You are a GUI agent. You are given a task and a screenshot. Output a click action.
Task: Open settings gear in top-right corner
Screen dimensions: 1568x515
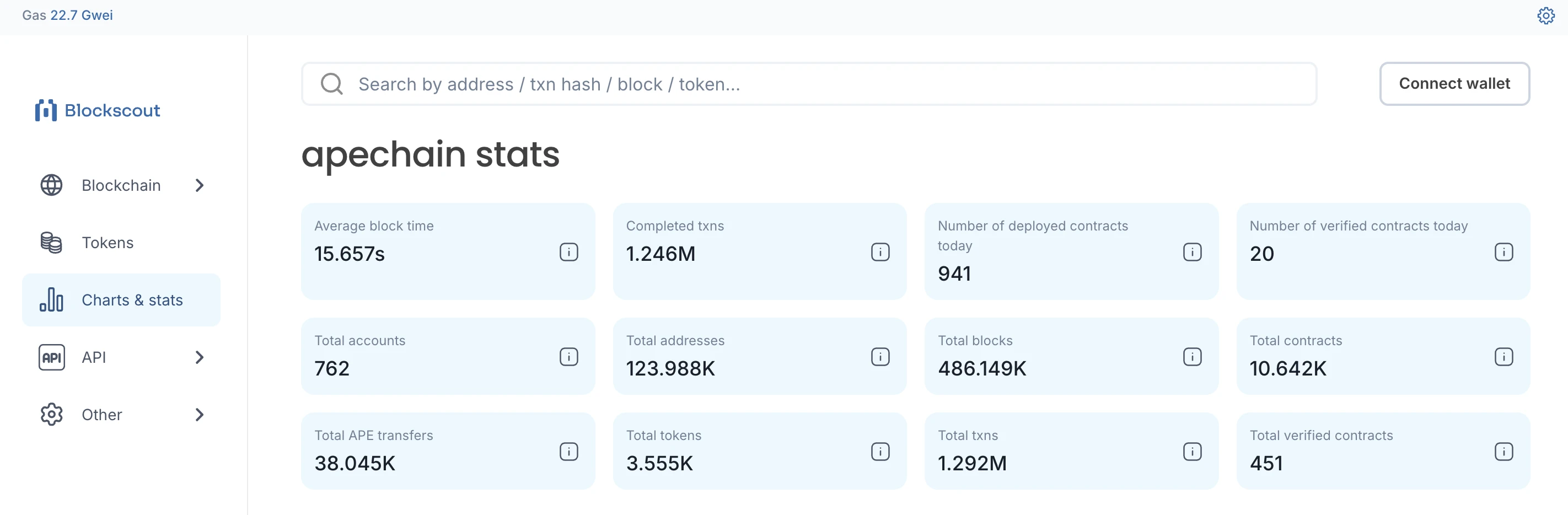1545,16
